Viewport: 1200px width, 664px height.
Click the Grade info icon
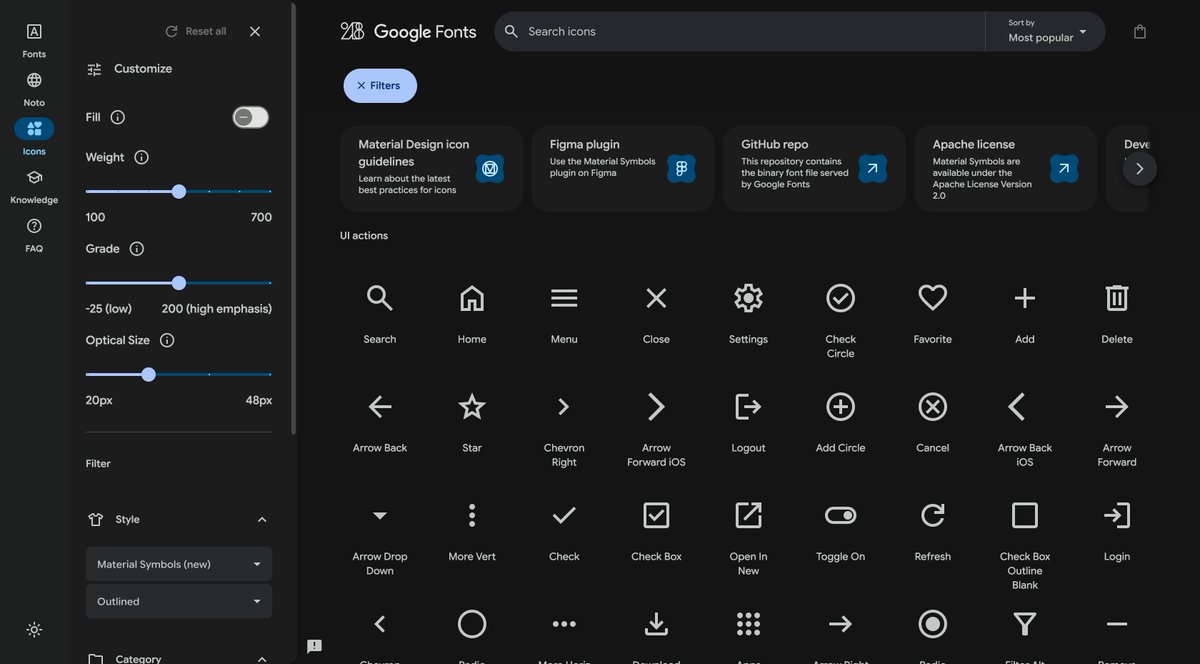click(137, 249)
